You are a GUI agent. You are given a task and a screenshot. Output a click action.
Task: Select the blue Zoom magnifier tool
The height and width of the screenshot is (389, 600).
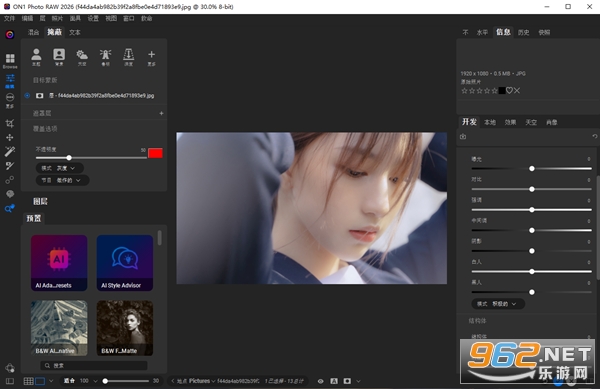(x=10, y=208)
